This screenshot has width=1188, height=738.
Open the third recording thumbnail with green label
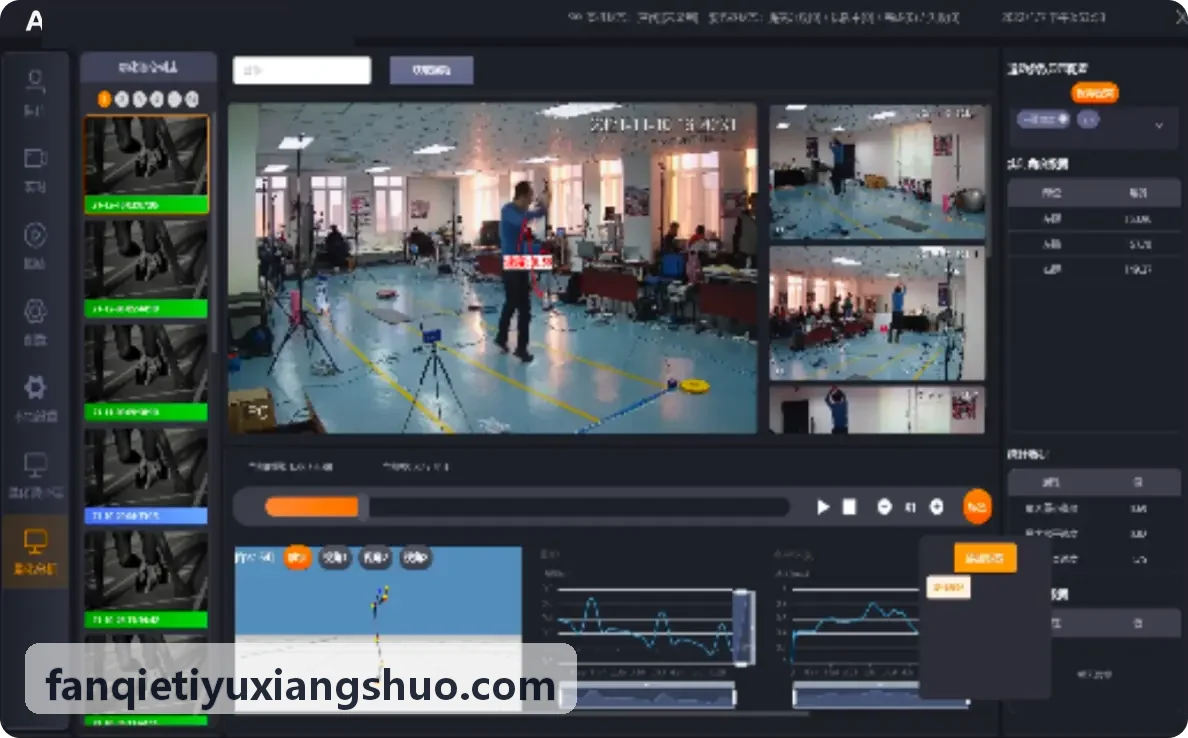(x=146, y=372)
